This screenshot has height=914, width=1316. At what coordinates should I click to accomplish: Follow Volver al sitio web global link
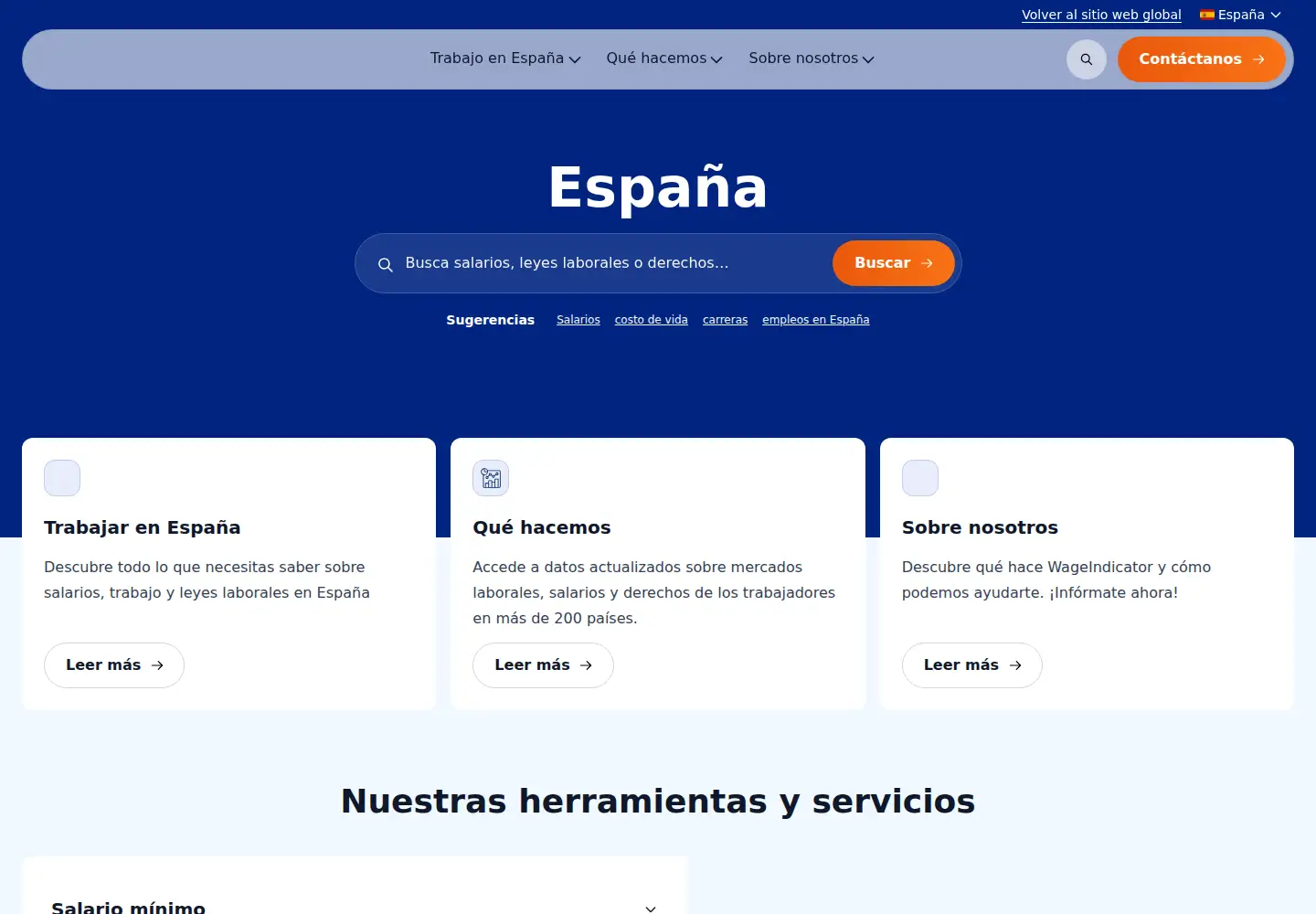[x=1101, y=15]
